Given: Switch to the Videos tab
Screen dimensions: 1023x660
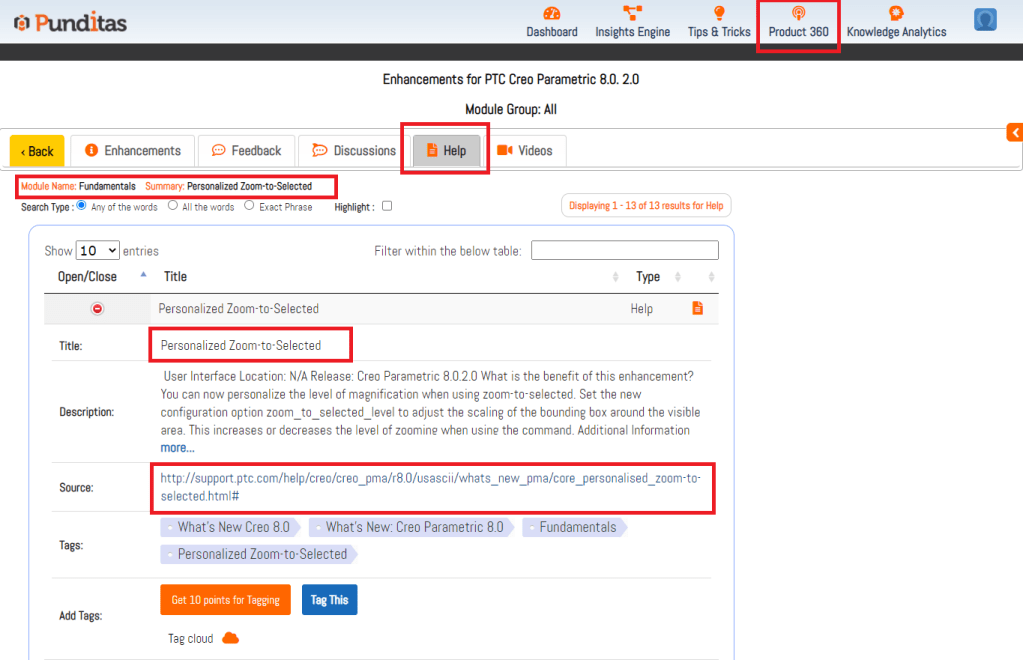Looking at the screenshot, I should (525, 151).
